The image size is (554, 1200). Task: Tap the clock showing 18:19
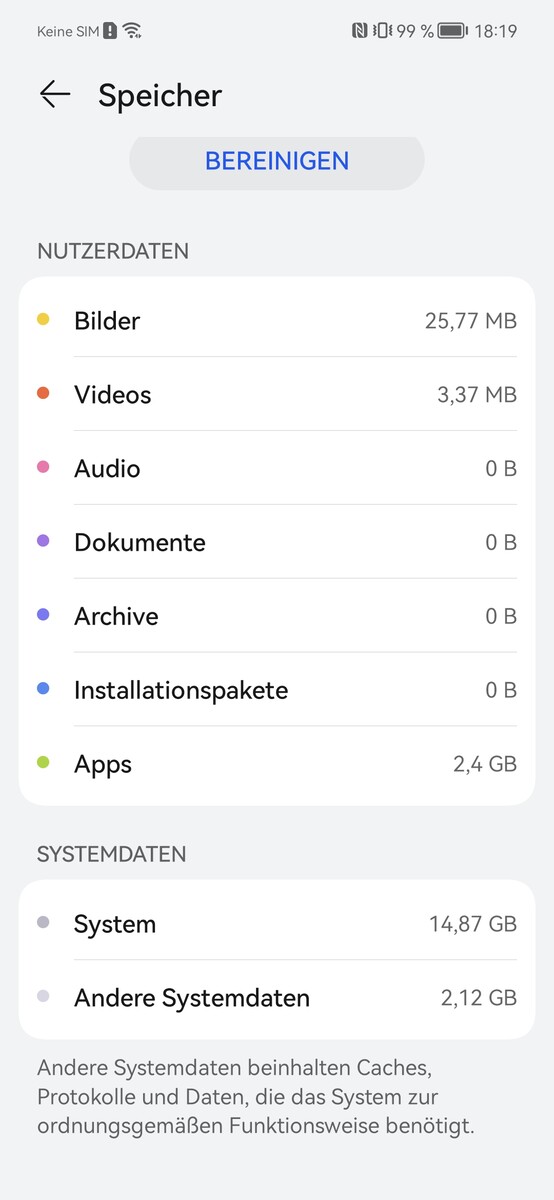coord(495,31)
